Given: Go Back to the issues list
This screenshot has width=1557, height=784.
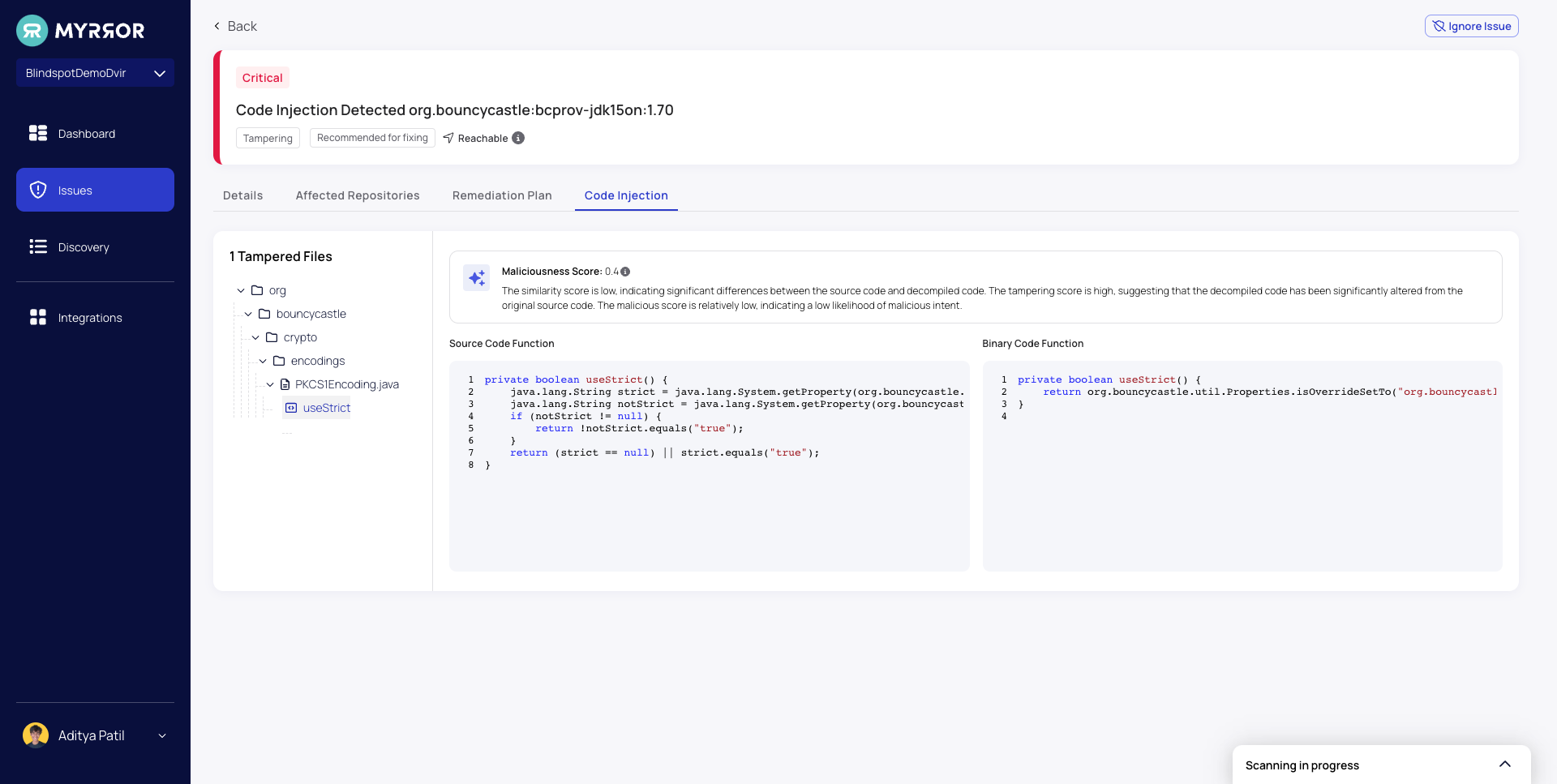Looking at the screenshot, I should click(x=235, y=26).
